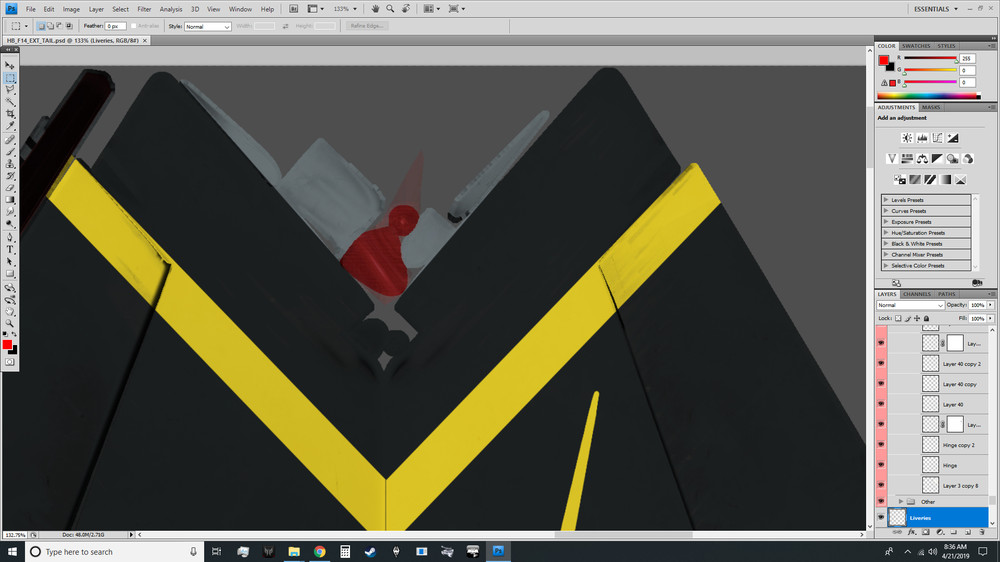
Task: Switch to the Masks panel tab
Action: click(x=930, y=107)
